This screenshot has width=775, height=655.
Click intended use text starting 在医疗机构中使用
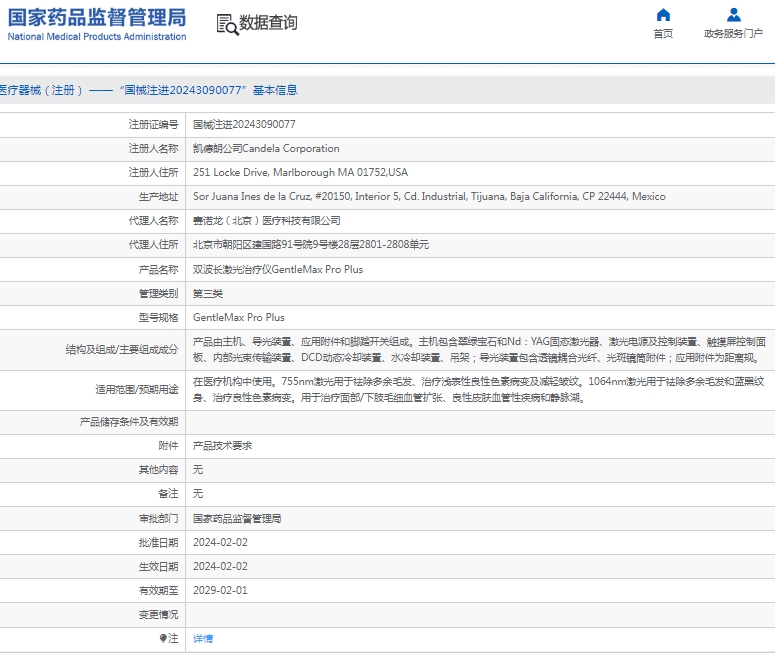(x=478, y=390)
